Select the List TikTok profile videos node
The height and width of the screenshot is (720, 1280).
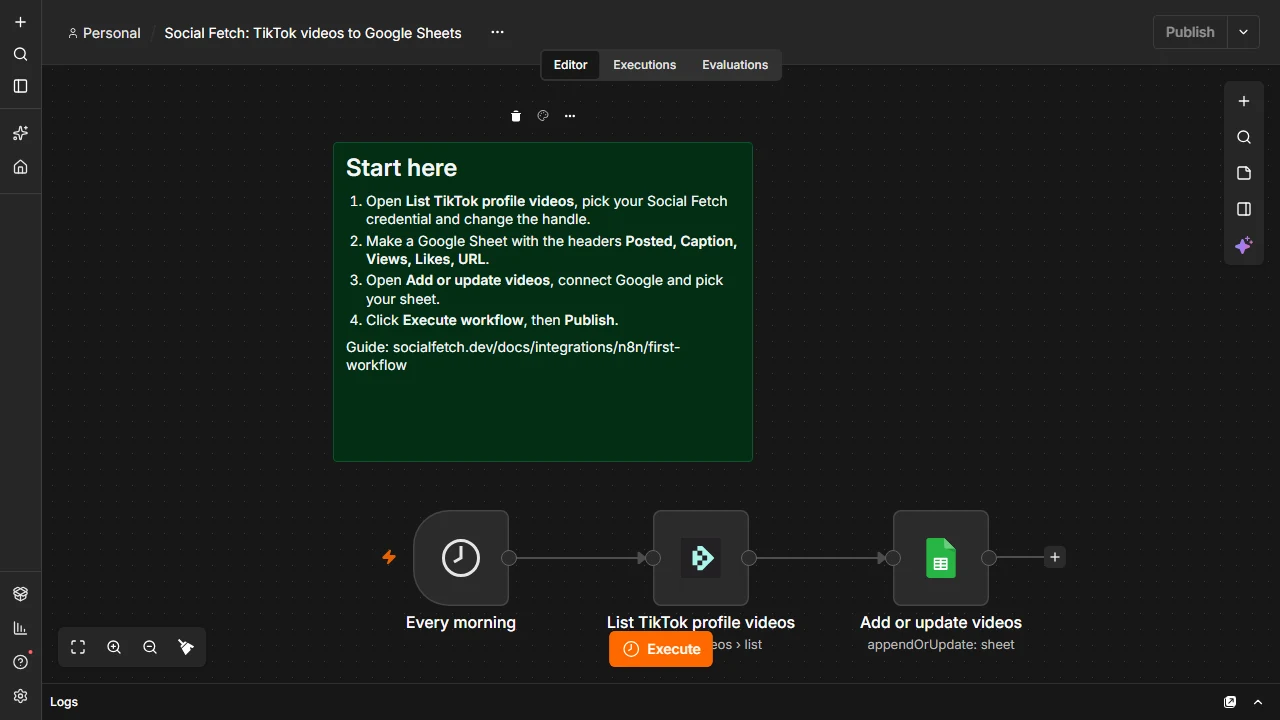coord(701,558)
